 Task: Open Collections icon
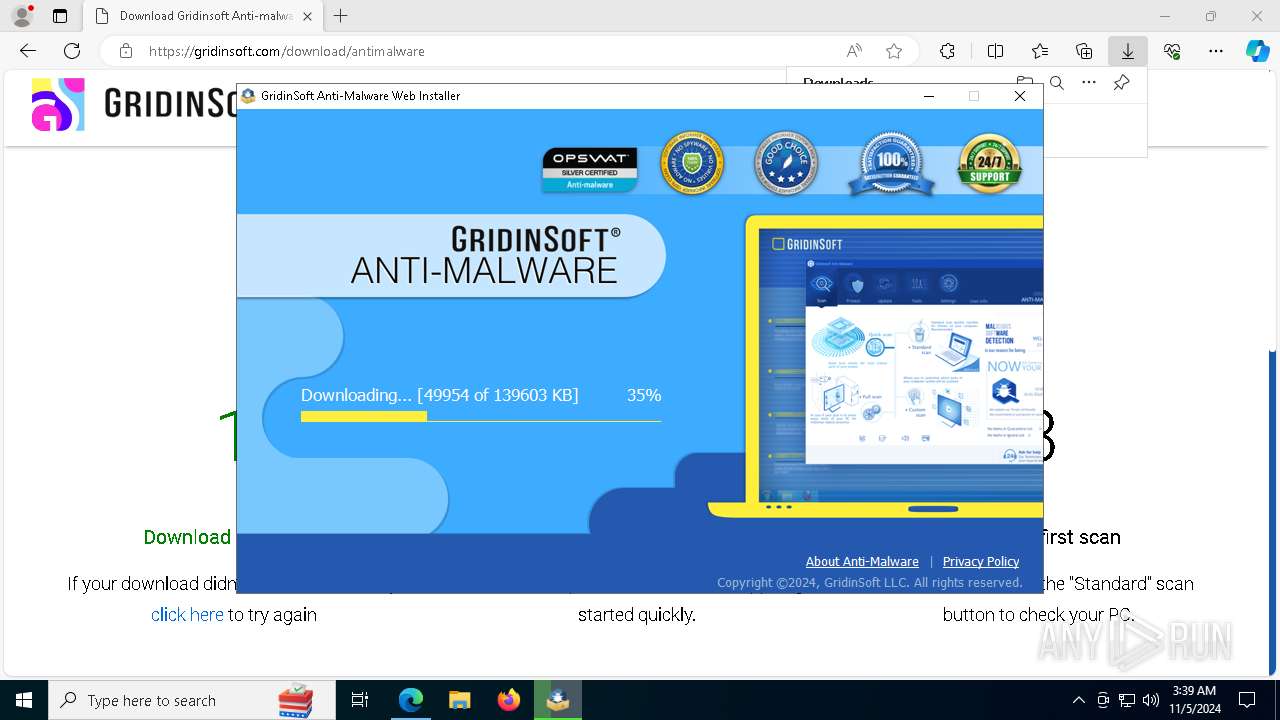click(1084, 51)
